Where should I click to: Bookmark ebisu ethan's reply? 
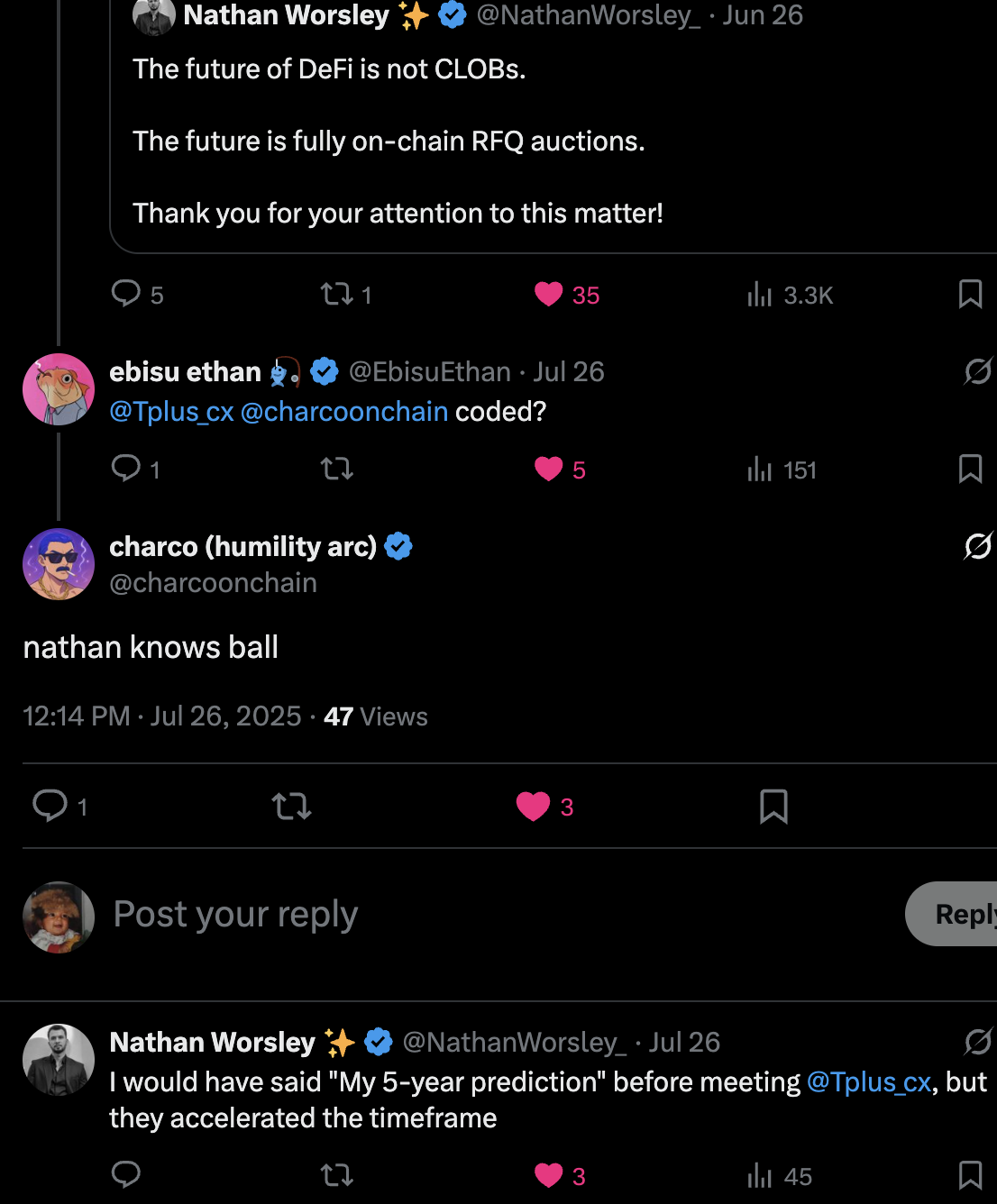[x=970, y=470]
